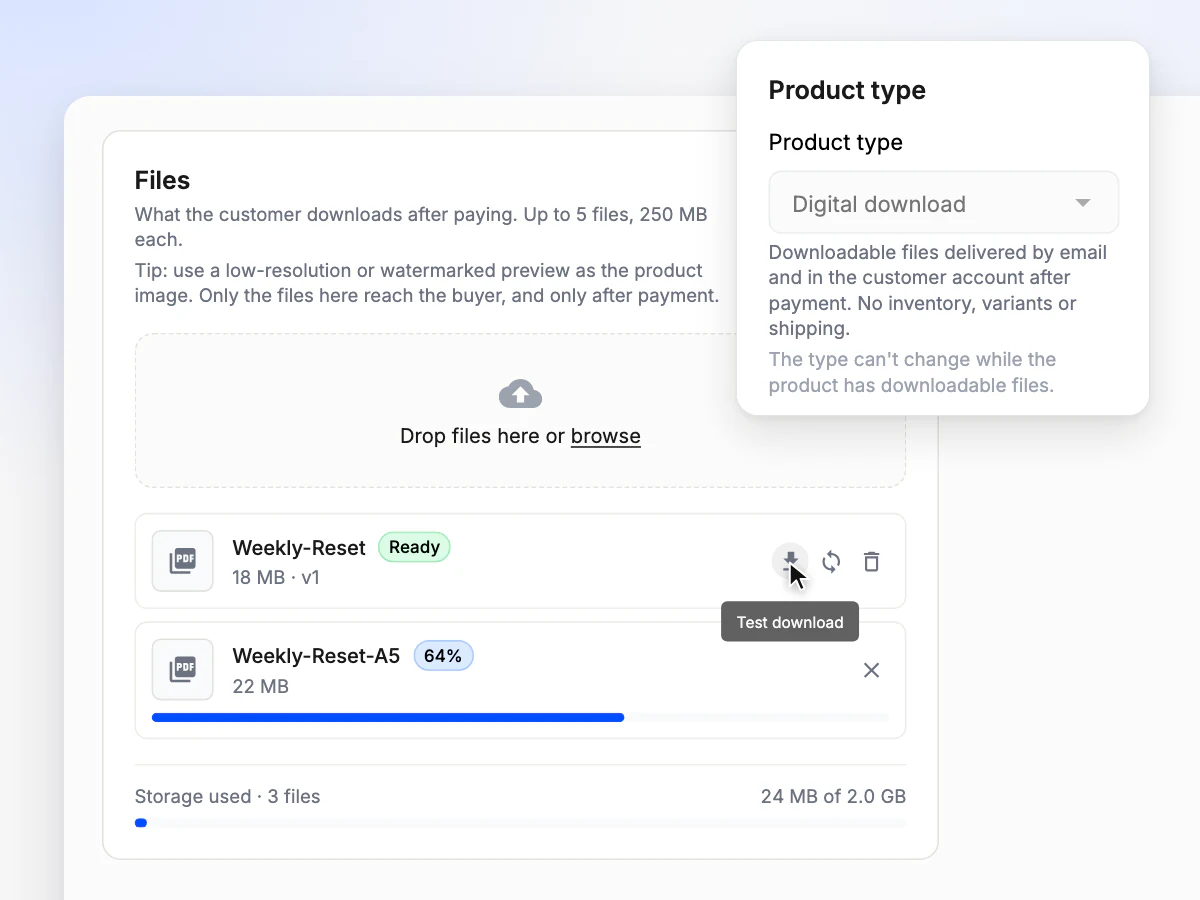Click the Weekly-Reset file name
Screen dimensions: 1200x900
click(299, 547)
